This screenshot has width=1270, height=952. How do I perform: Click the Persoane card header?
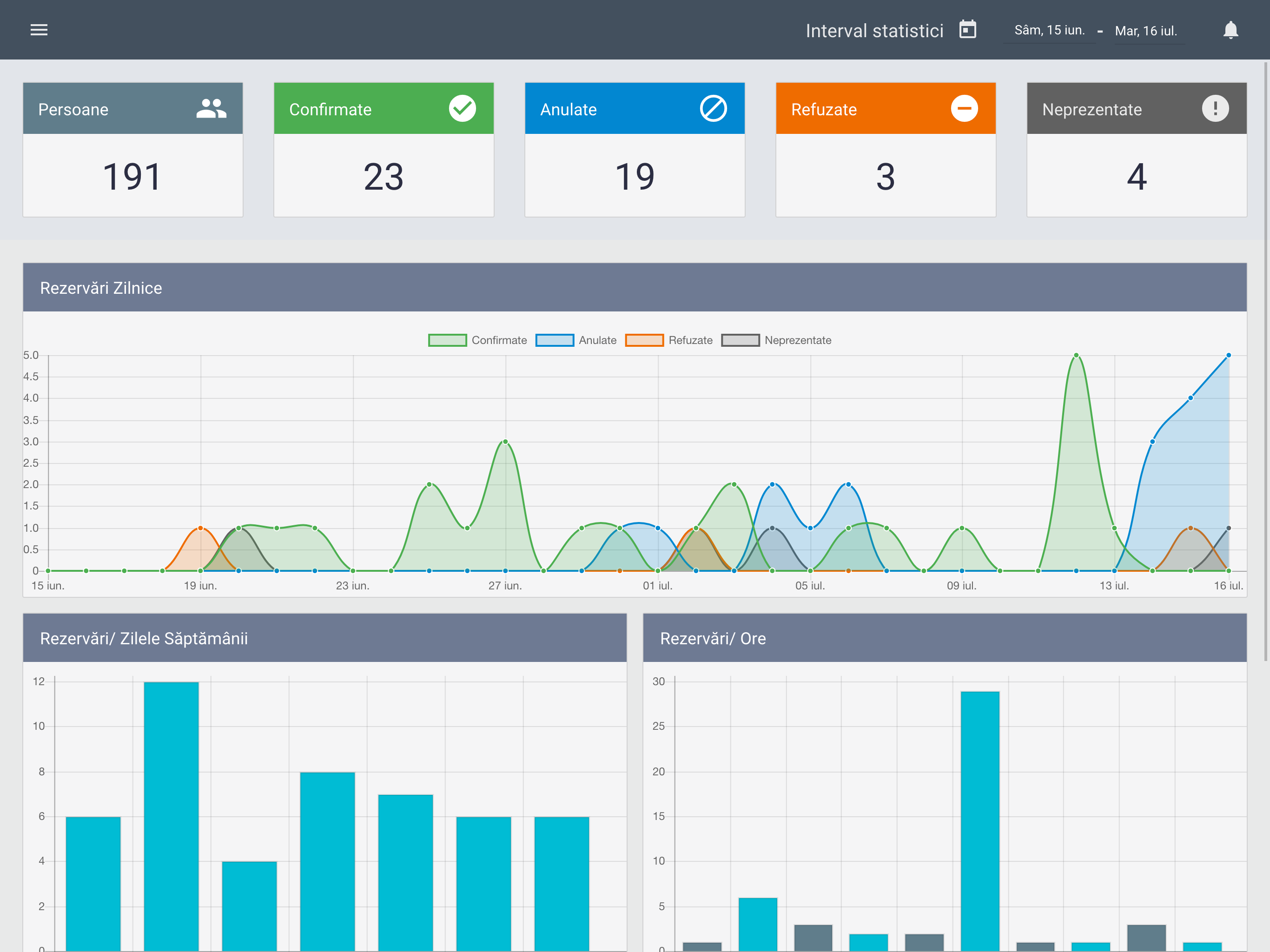tap(132, 108)
